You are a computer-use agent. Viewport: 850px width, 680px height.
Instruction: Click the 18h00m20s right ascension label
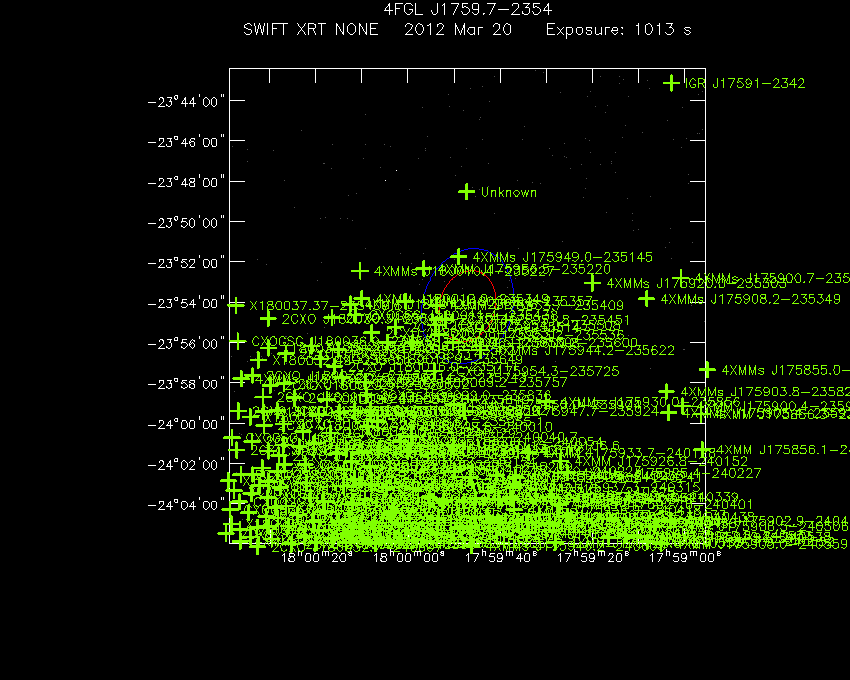(317, 557)
